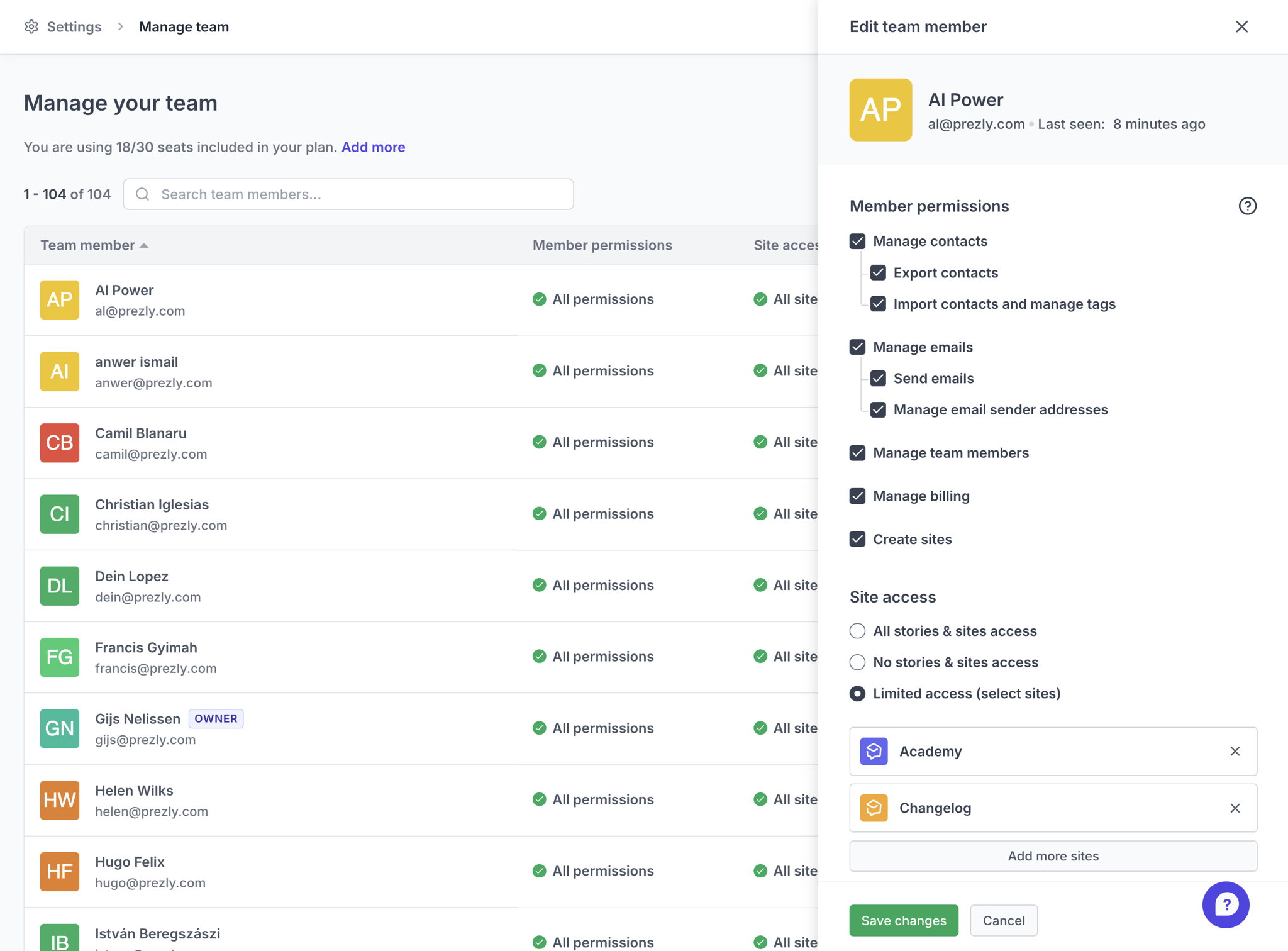Choose No stories & sites access radio

click(x=858, y=662)
